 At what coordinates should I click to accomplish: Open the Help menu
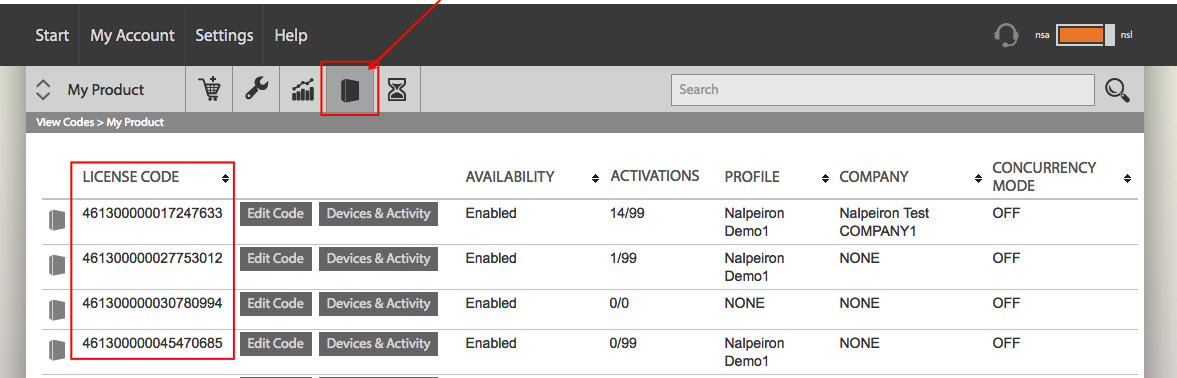[x=290, y=35]
